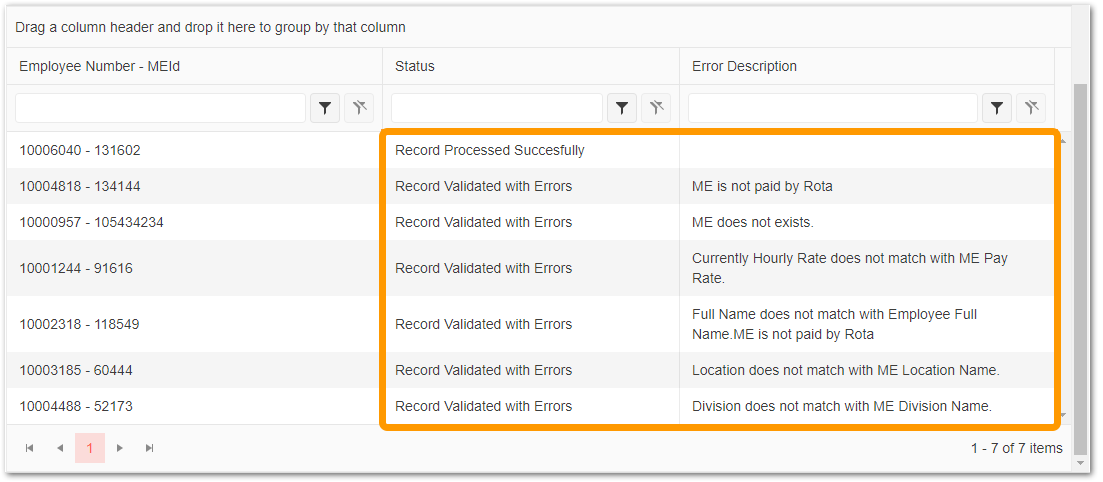This screenshot has width=1103, height=482.
Task: Open filter menu for Error Description column
Action: click(x=997, y=108)
